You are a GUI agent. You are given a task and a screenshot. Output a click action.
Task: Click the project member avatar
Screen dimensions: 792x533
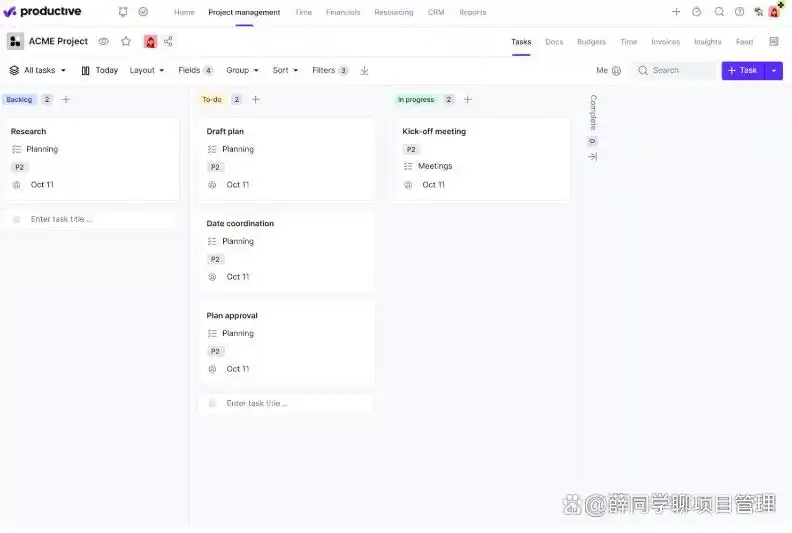tap(150, 41)
